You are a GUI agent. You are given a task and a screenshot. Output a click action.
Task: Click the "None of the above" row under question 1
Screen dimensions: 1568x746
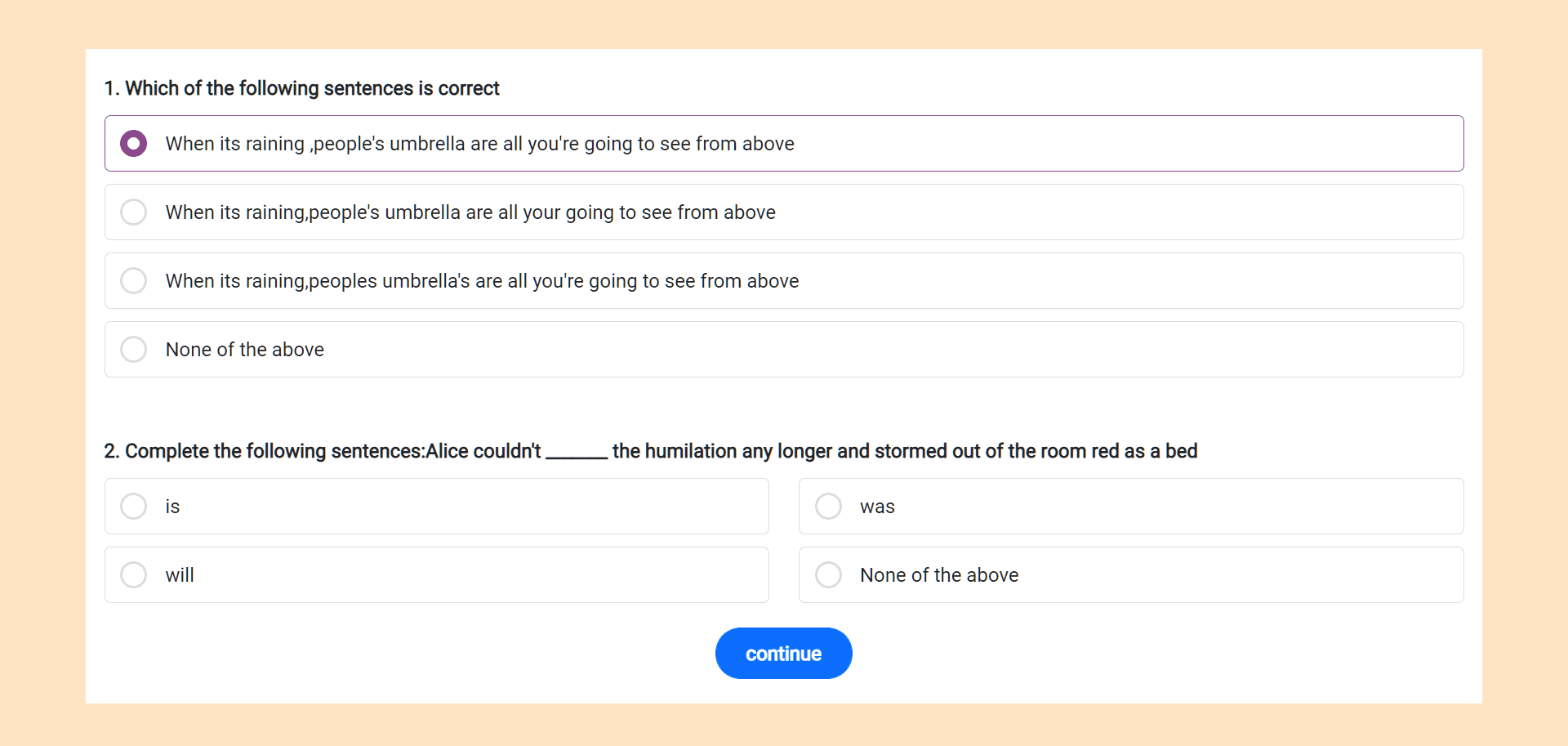point(572,349)
